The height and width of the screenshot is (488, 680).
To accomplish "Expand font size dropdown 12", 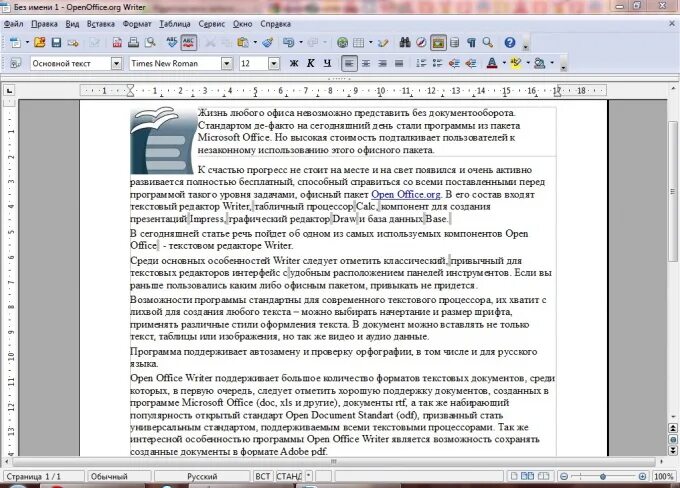I will pyautogui.click(x=274, y=63).
